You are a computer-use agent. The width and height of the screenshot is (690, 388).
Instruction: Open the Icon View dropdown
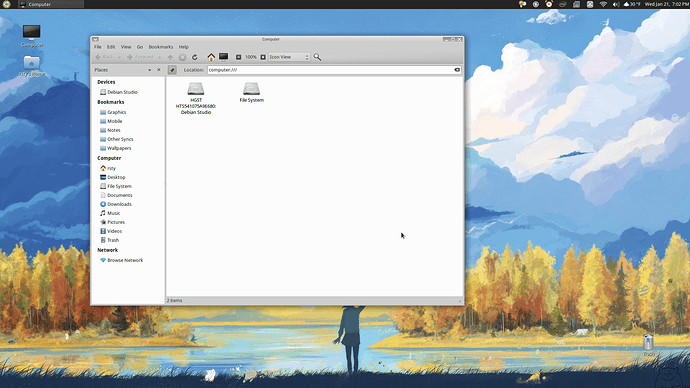click(289, 57)
